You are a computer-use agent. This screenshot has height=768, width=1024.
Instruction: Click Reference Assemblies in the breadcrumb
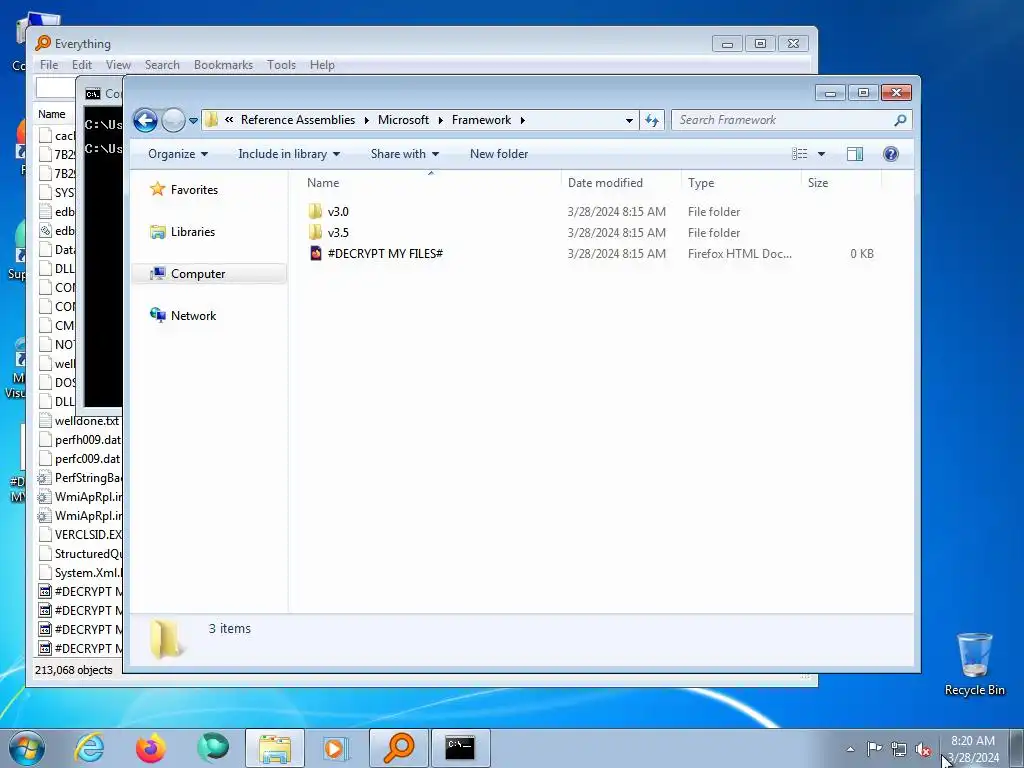298,120
